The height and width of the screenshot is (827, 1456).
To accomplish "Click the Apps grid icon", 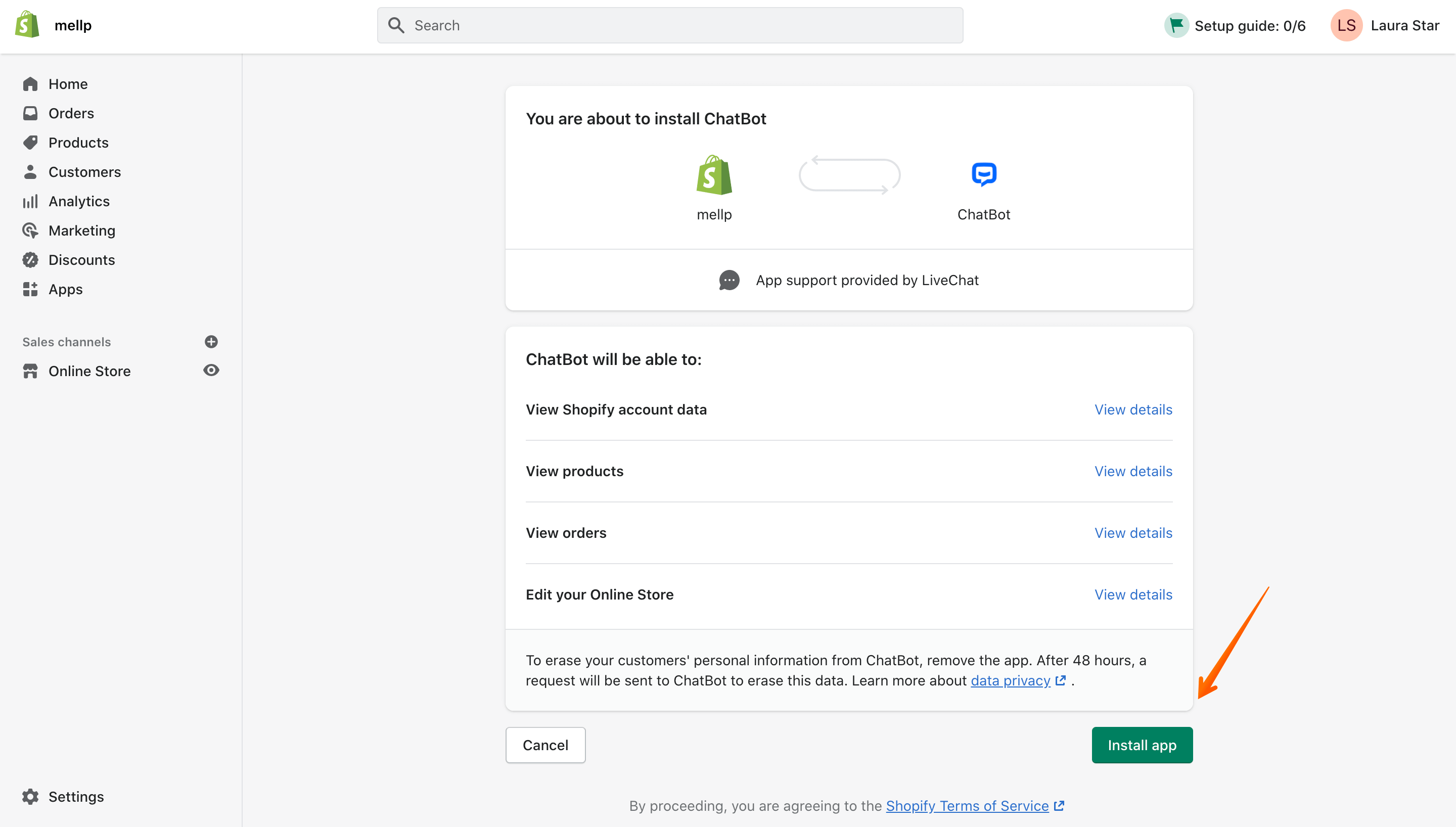I will tap(30, 289).
